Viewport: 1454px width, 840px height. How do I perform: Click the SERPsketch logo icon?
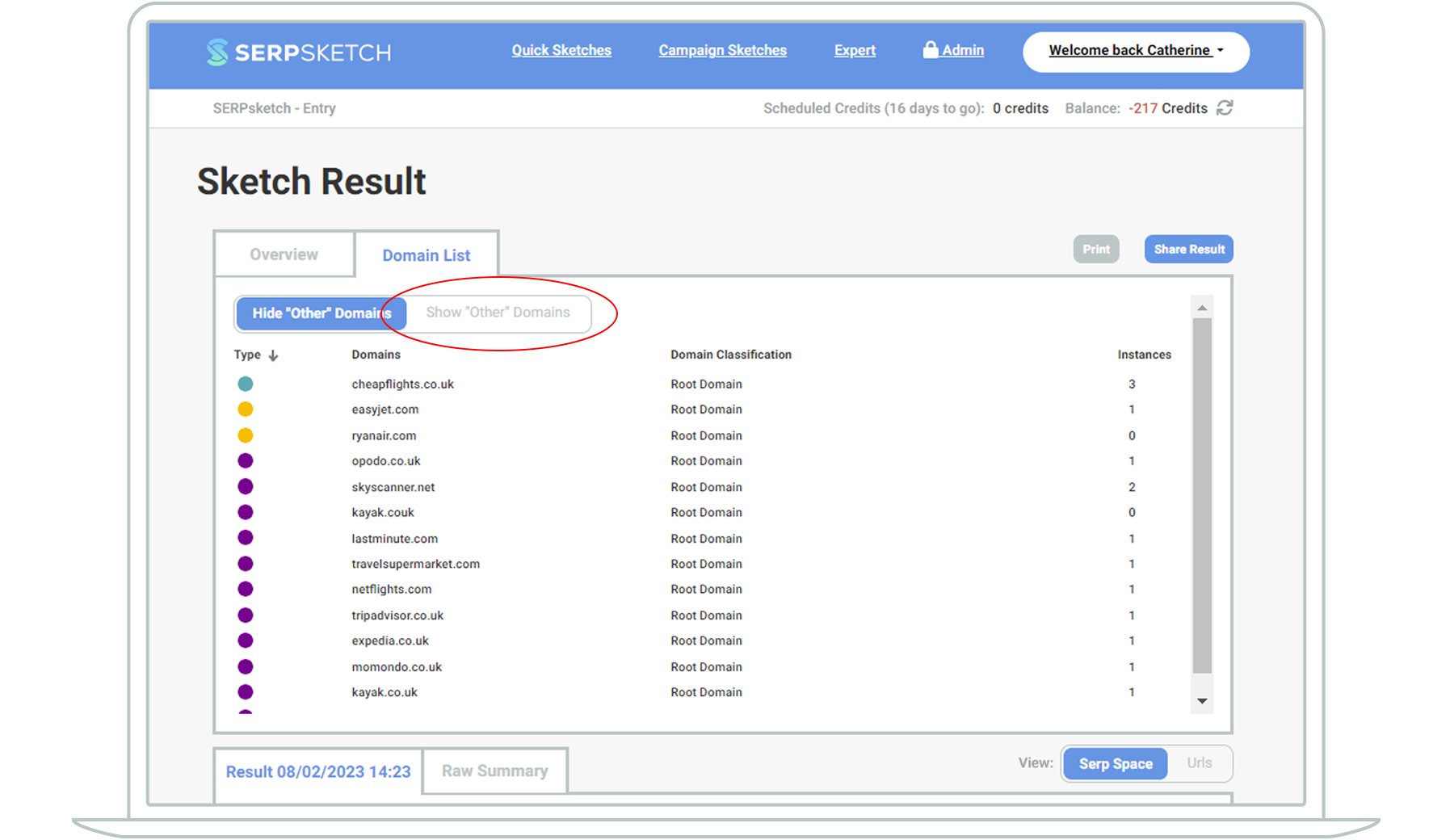tap(216, 52)
